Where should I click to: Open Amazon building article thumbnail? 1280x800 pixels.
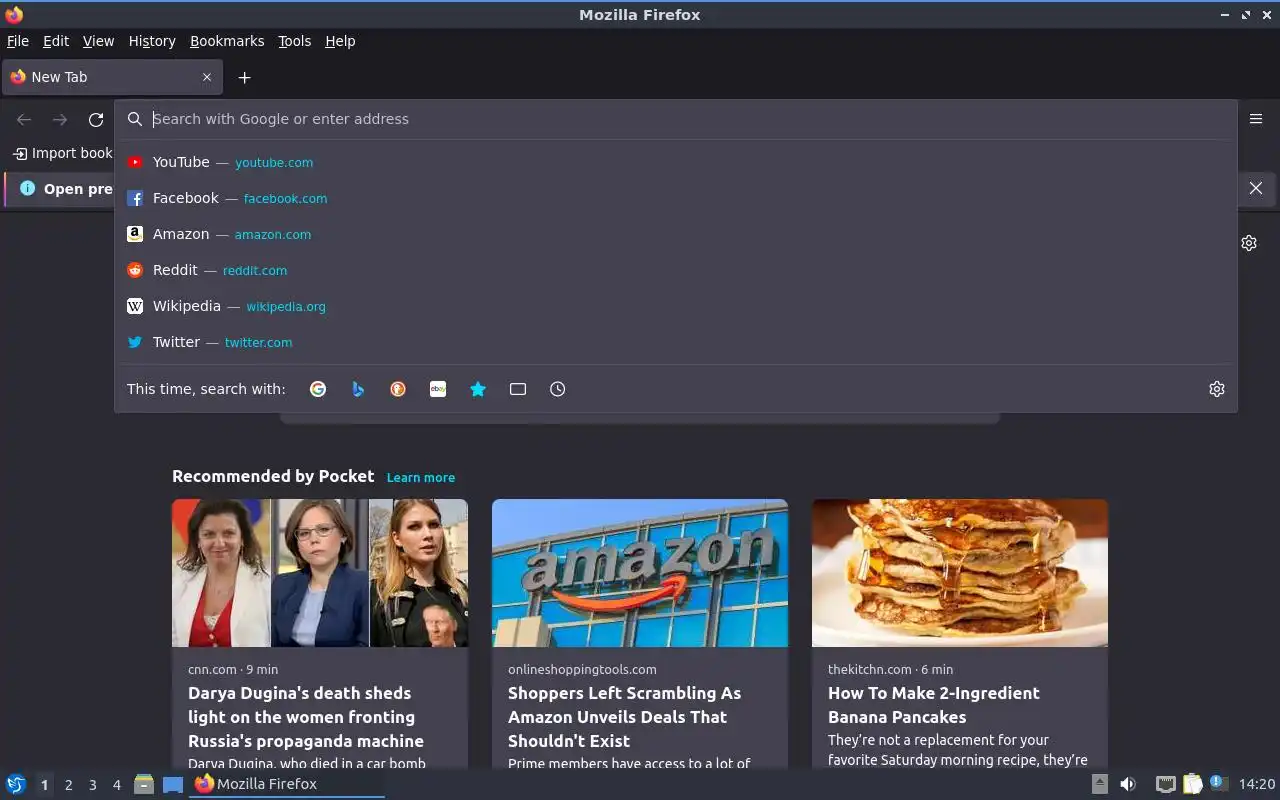point(640,573)
